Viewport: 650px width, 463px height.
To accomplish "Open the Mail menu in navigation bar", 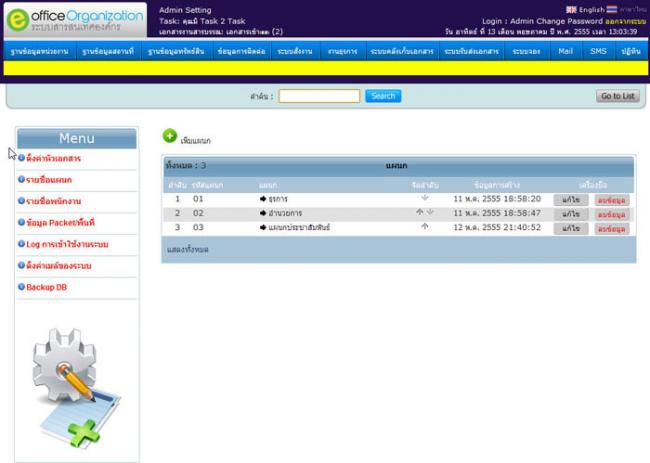I will 565,51.
